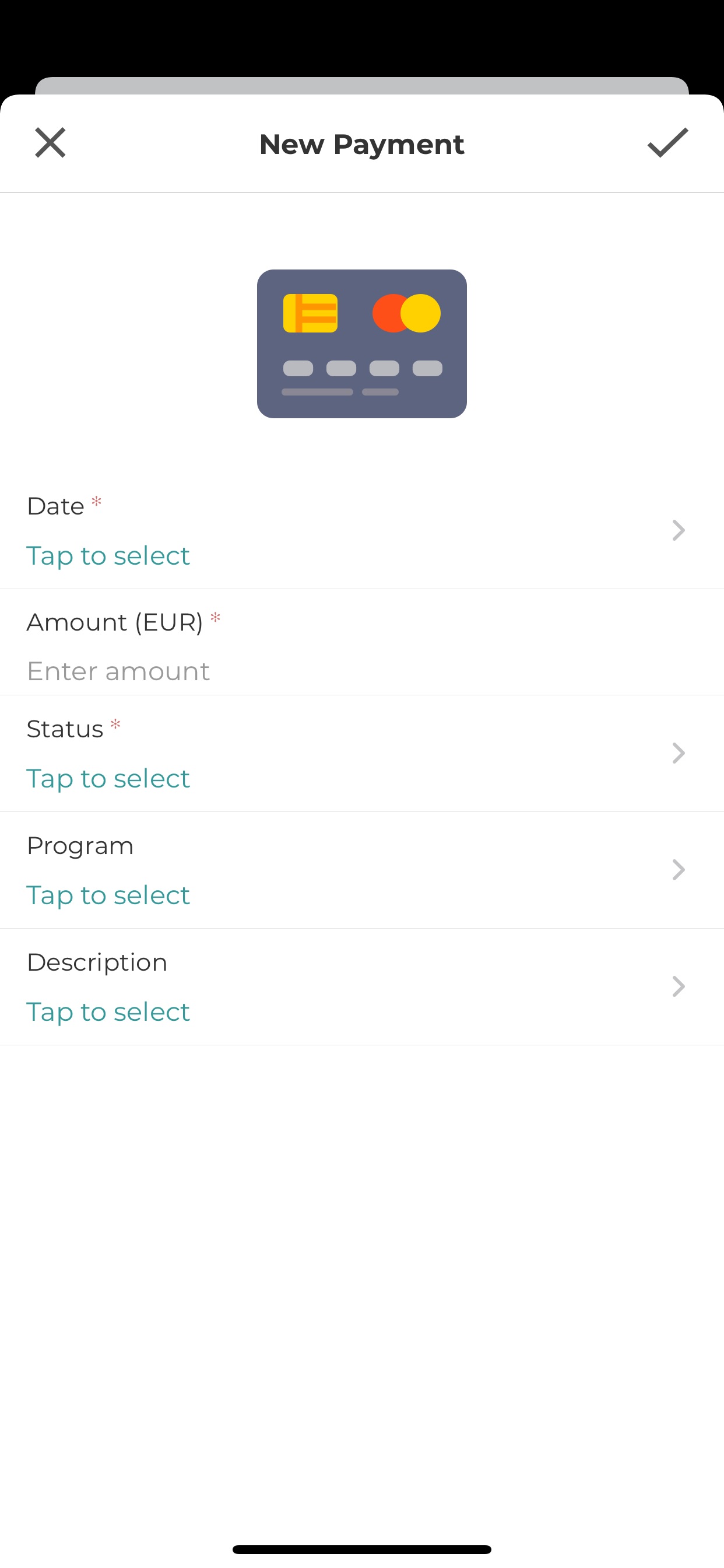Click the Amount (EUR) field label

[x=114, y=622]
